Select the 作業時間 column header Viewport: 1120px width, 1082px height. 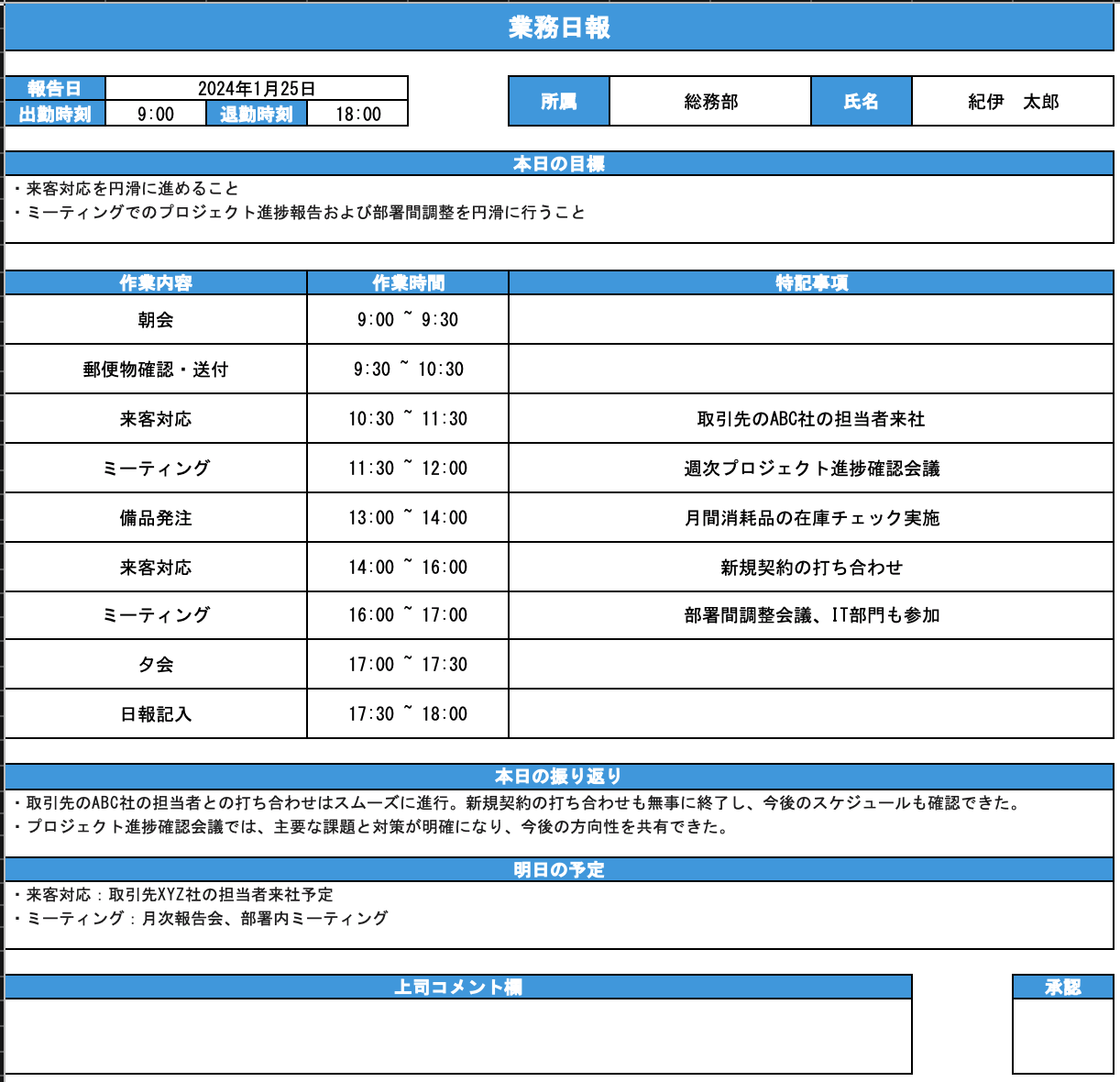tap(411, 283)
